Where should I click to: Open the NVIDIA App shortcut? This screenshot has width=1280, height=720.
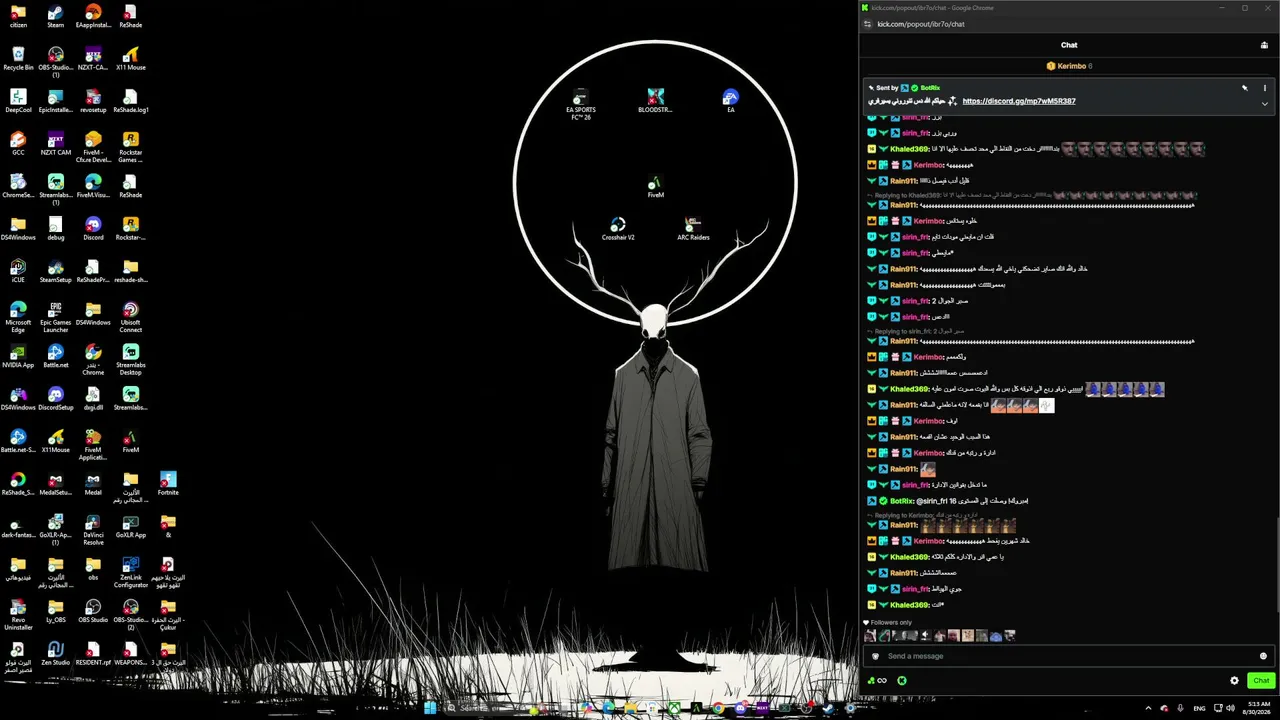18,357
